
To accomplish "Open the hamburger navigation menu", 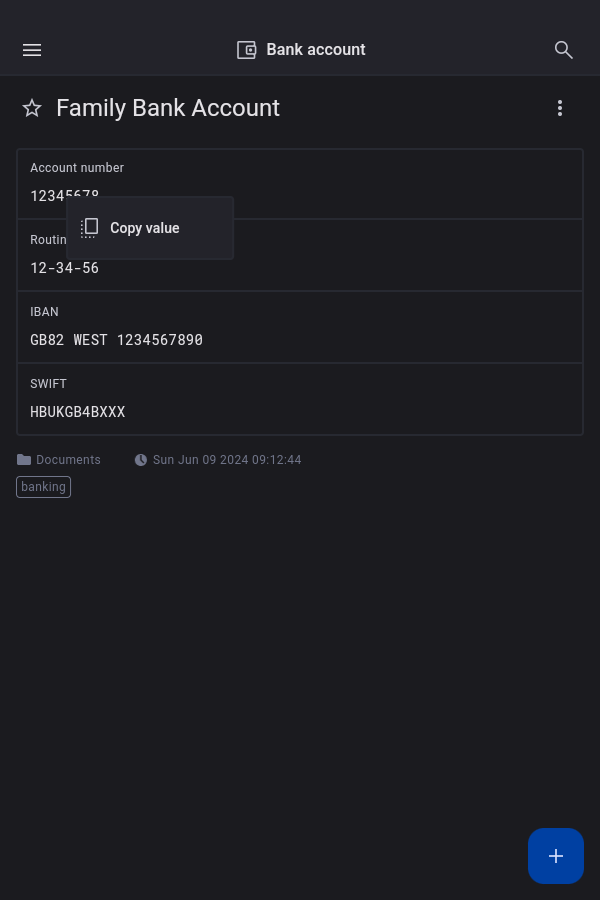I will [32, 50].
